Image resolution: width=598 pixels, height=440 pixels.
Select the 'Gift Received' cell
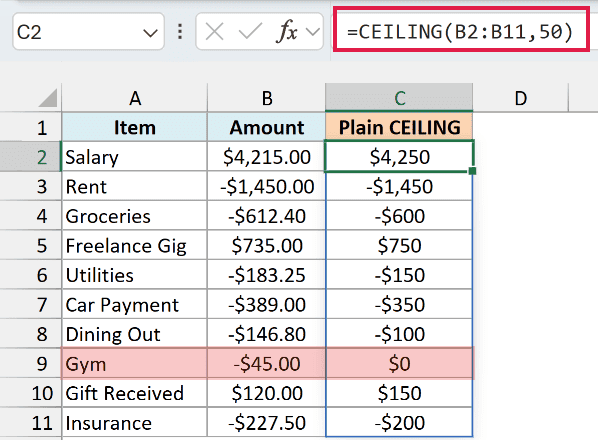point(135,393)
